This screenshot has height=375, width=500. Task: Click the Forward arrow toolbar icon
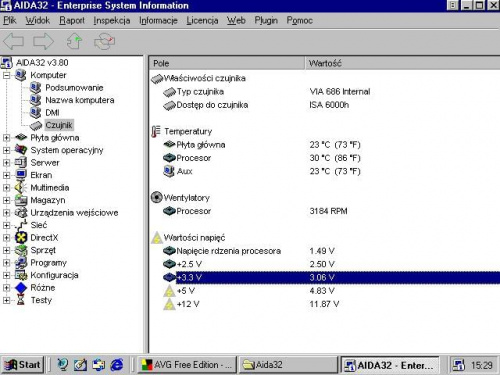point(43,41)
